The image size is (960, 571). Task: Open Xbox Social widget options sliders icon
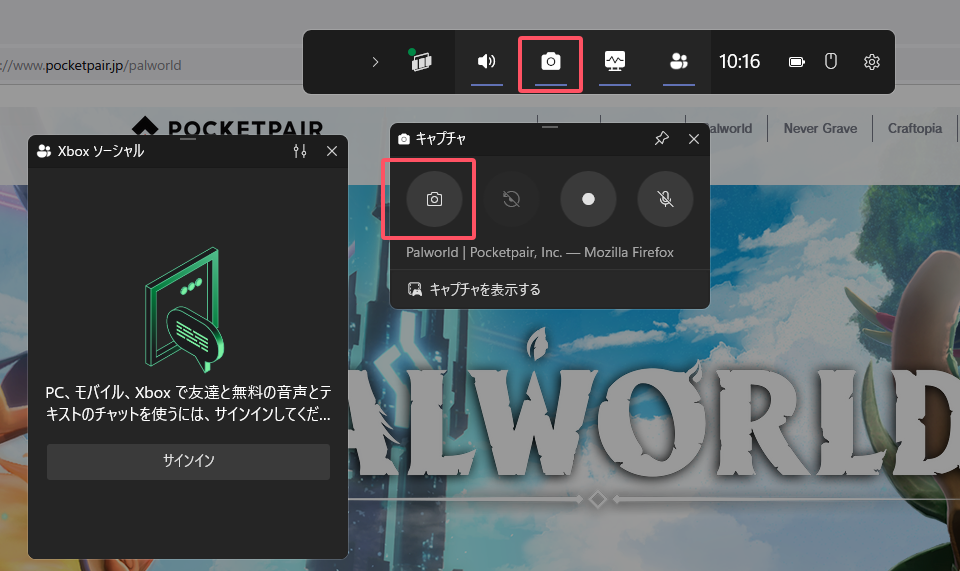300,151
